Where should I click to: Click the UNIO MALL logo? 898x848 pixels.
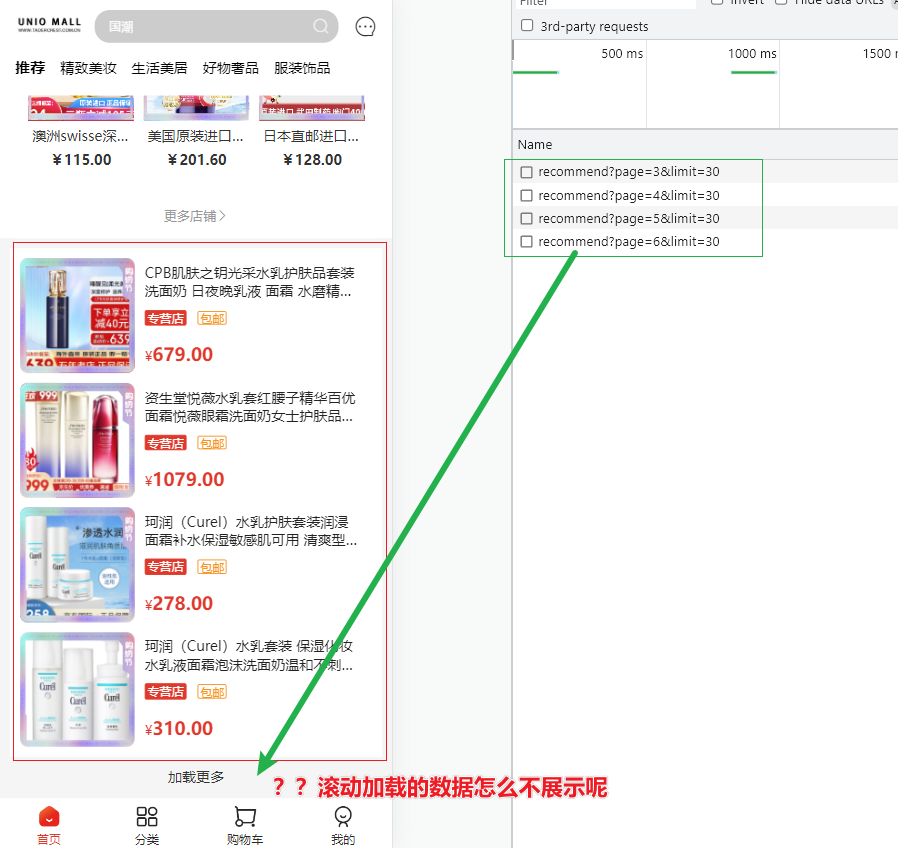click(49, 25)
